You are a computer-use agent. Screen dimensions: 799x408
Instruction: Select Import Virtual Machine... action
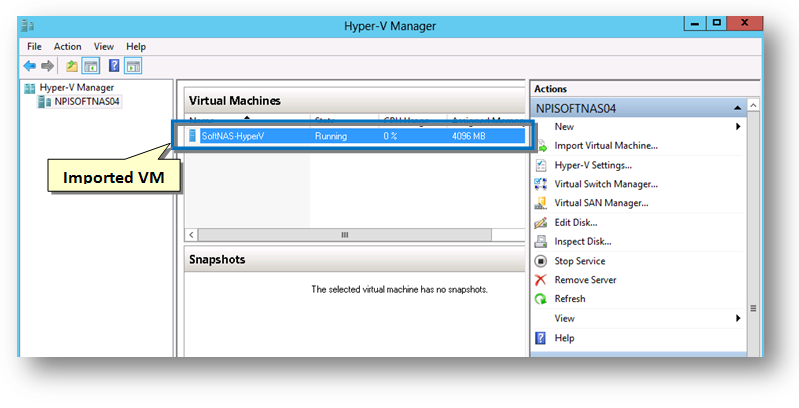(606, 146)
